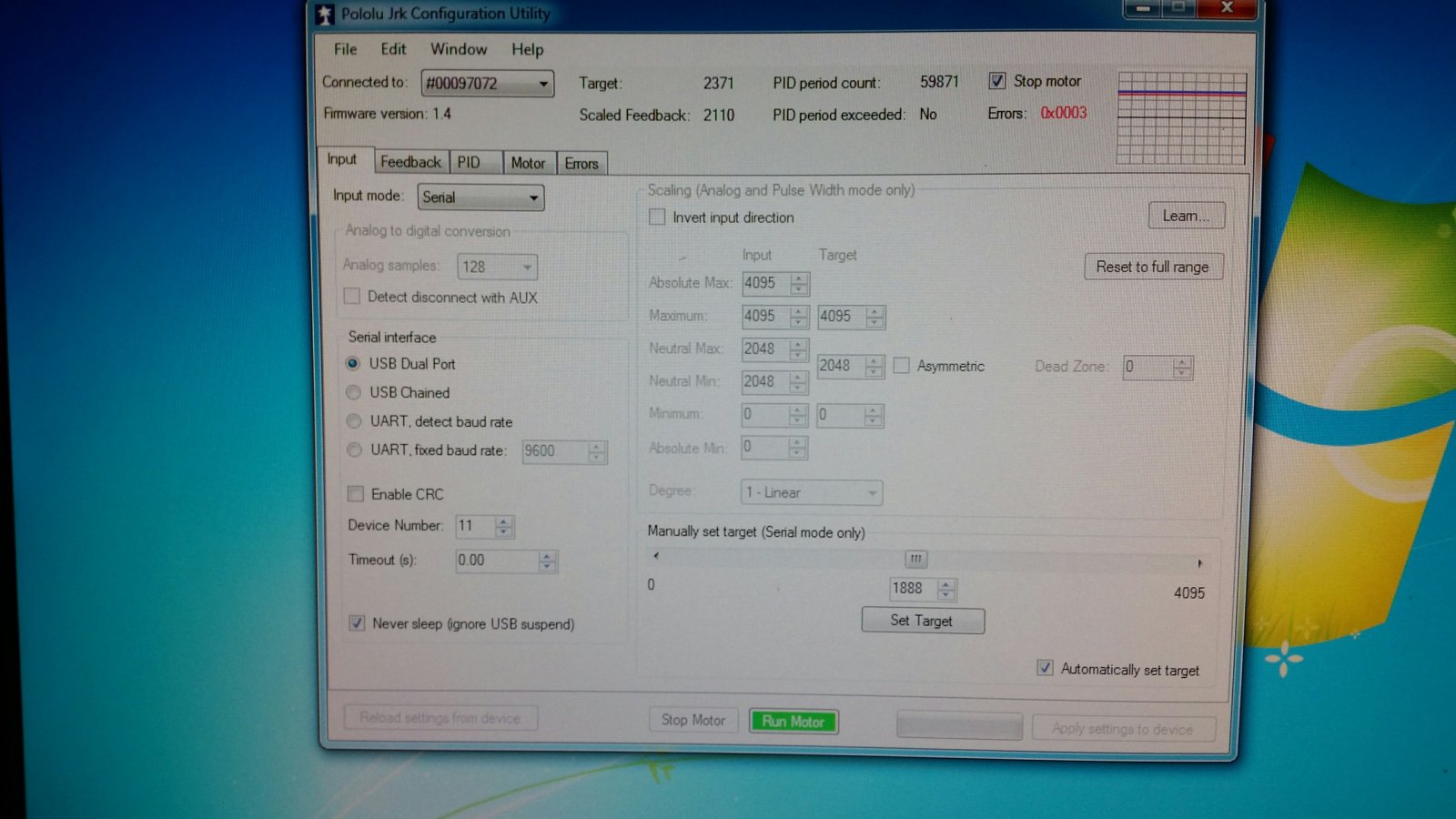Toggle Automatically set target checkbox

tap(1045, 668)
